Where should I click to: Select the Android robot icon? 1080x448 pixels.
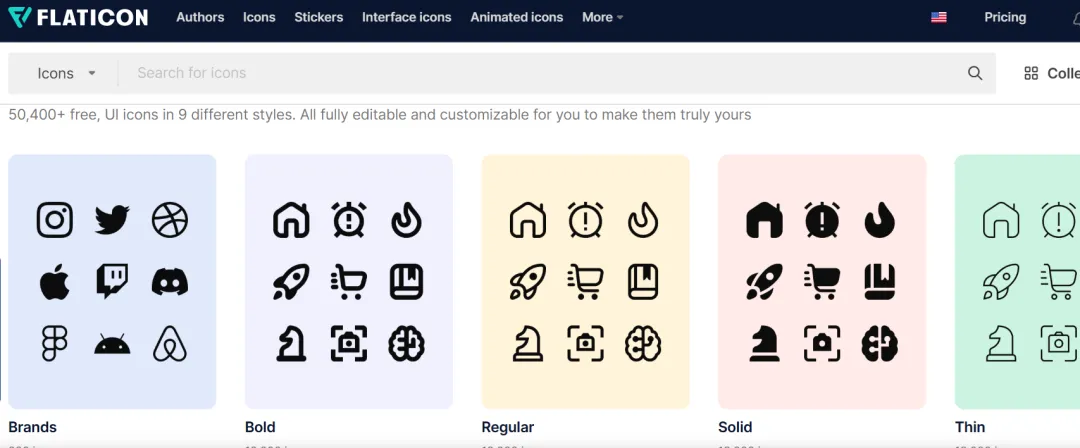(112, 344)
